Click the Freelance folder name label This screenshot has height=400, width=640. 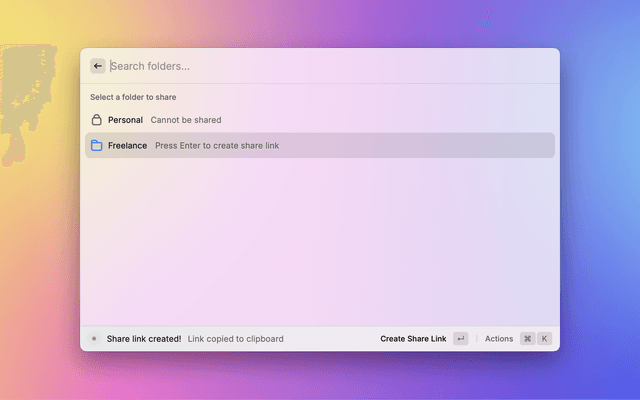pos(127,145)
